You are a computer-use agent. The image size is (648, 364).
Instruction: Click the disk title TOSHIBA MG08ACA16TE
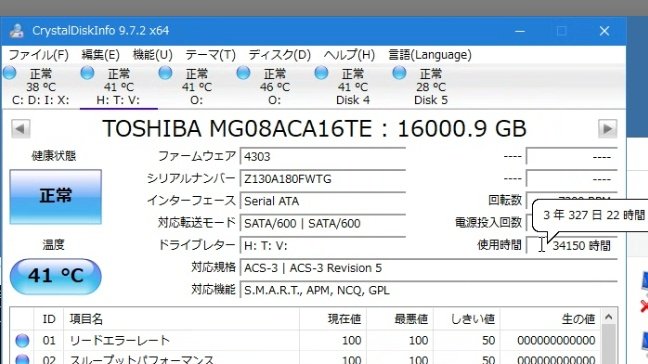314,128
